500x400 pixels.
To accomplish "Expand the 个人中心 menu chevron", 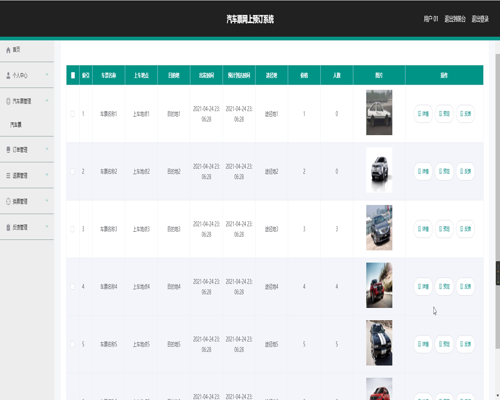I will click(47, 75).
